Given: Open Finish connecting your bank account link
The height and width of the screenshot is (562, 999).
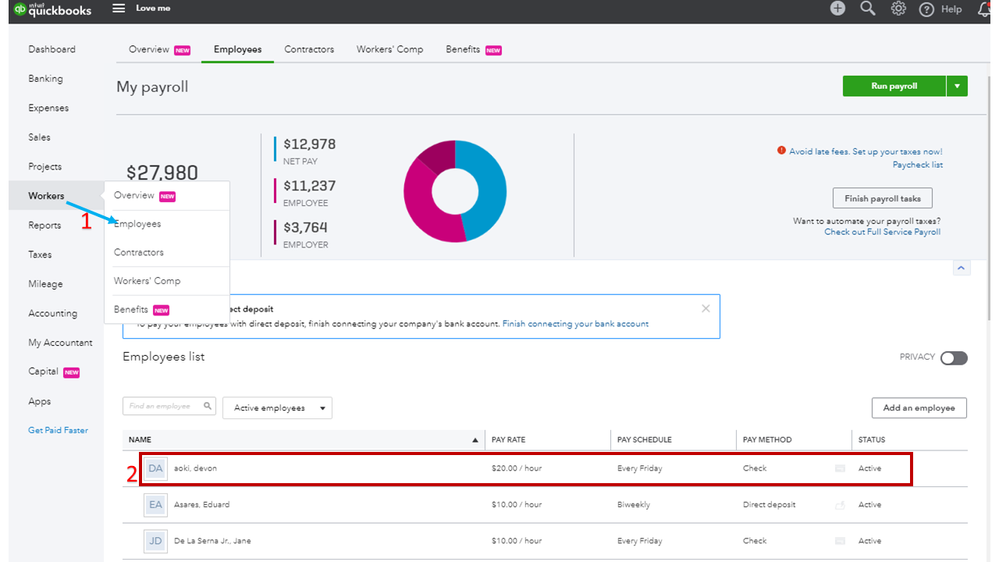Looking at the screenshot, I should click(x=575, y=324).
